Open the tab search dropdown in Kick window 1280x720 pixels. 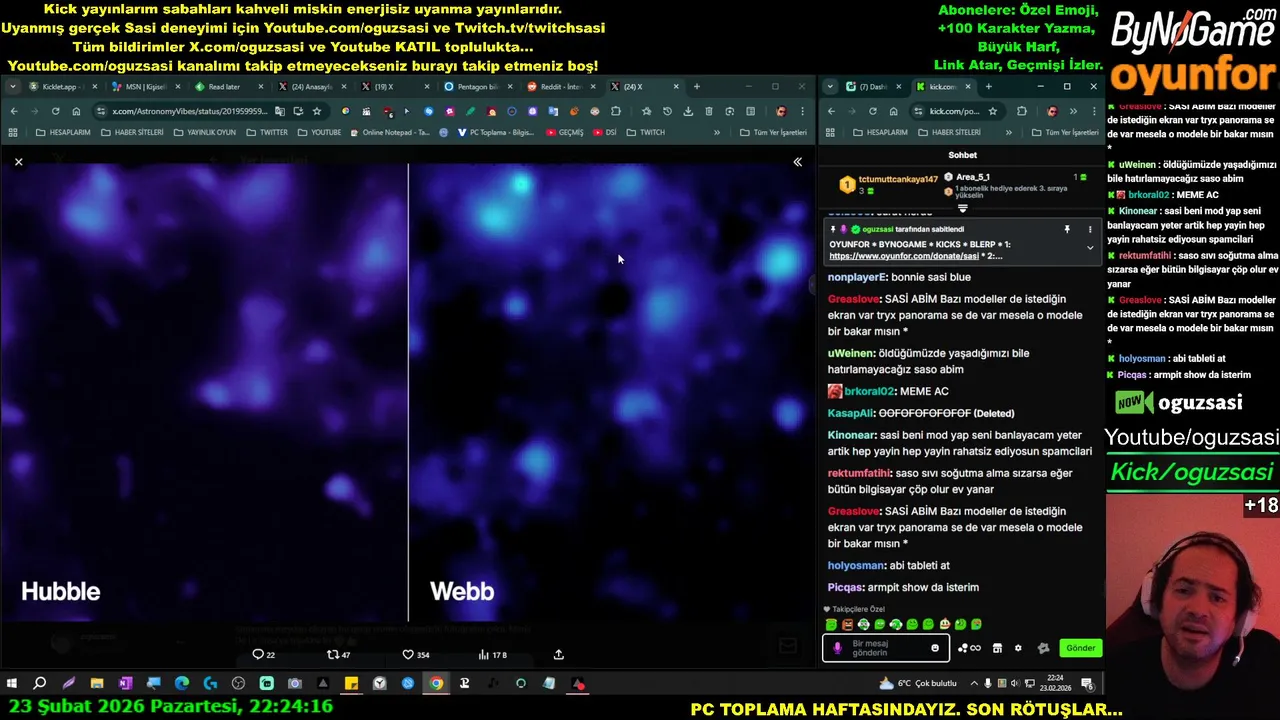(830, 87)
